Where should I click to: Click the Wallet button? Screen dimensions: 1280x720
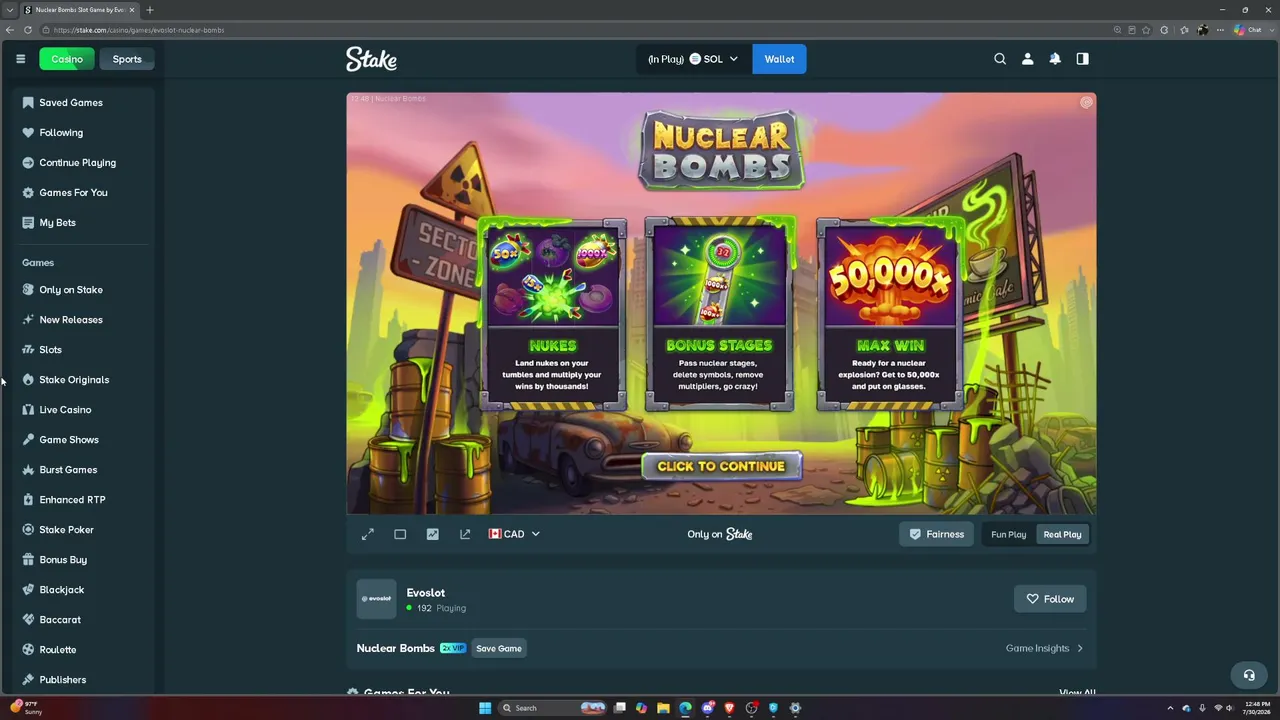point(779,59)
